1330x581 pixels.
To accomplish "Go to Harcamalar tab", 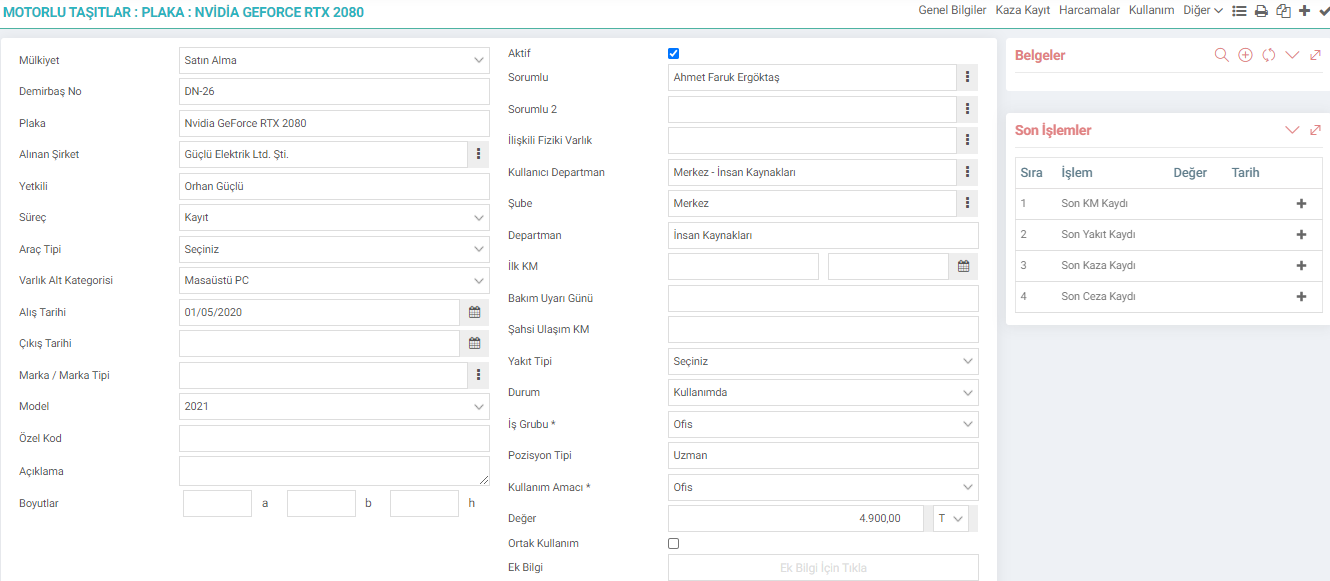I will tap(1090, 10).
